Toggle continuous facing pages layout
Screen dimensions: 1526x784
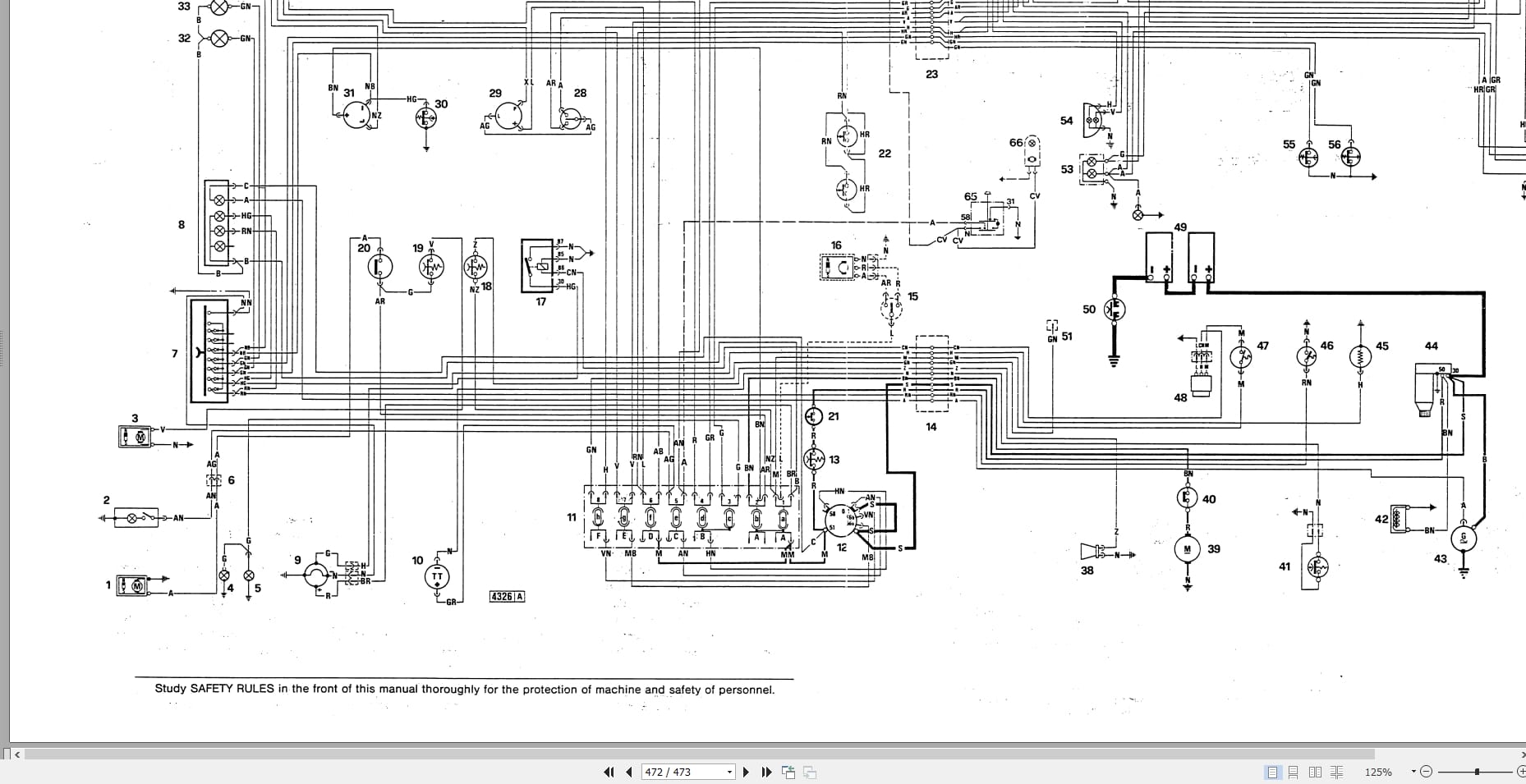point(1337,772)
